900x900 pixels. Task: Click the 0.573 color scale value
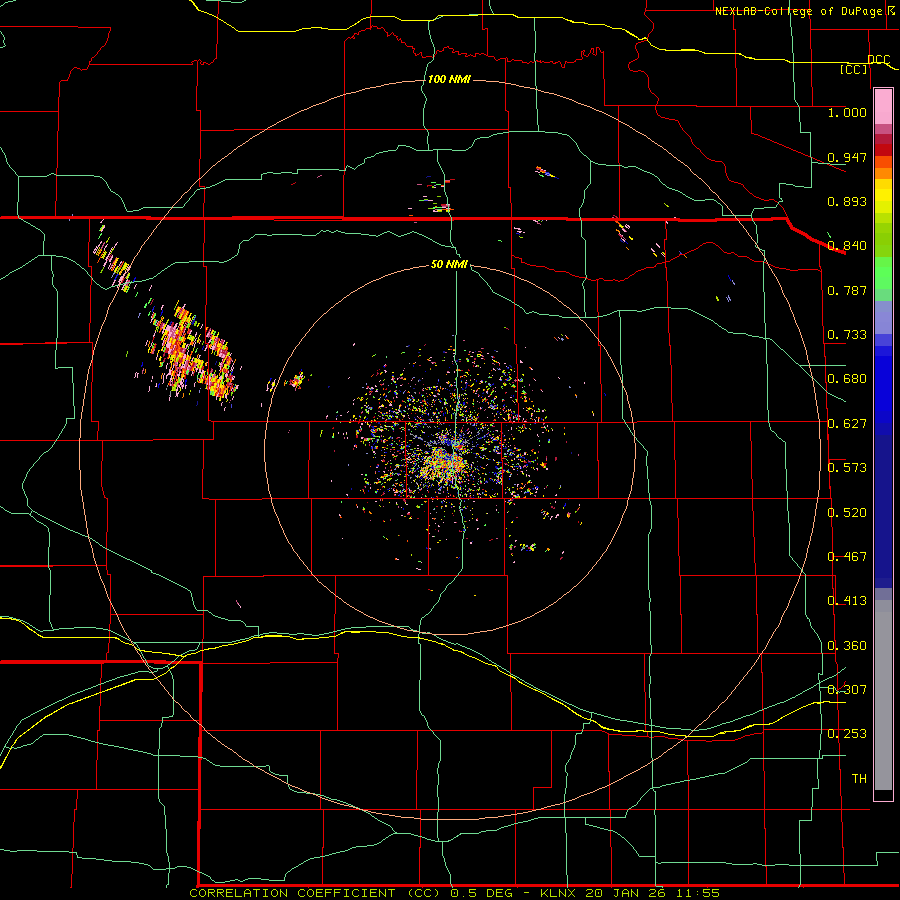pos(847,468)
